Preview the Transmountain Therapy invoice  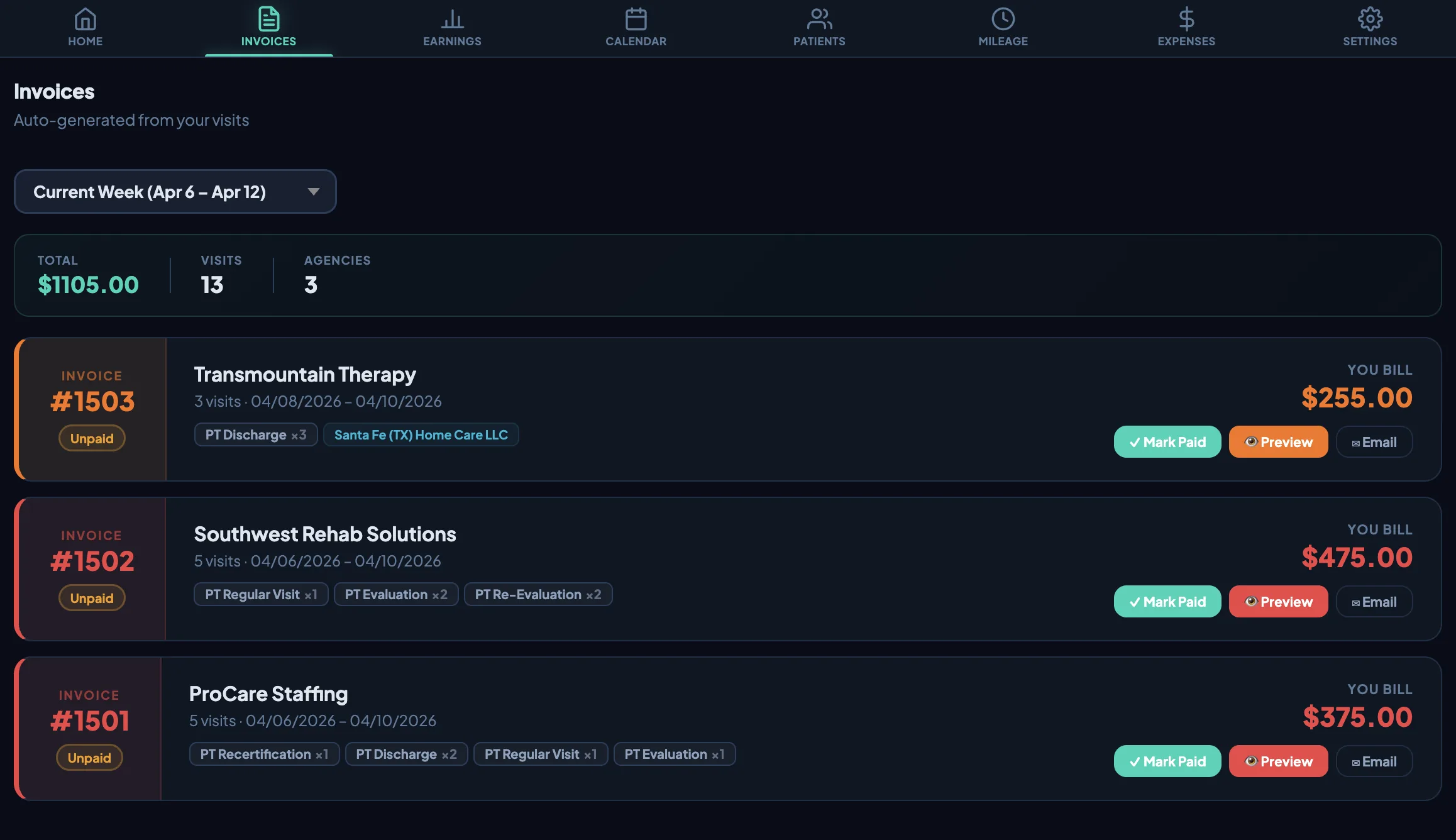tap(1278, 442)
